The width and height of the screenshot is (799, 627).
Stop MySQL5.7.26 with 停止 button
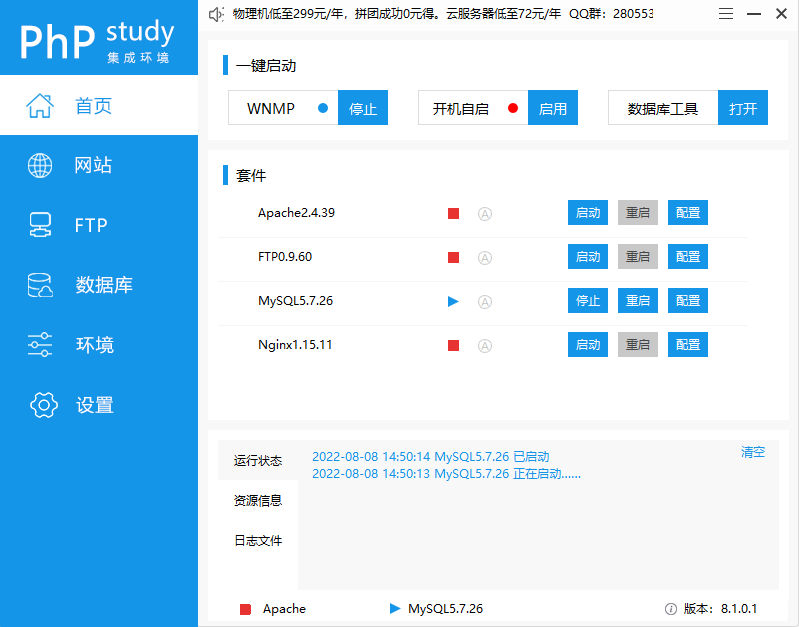pyautogui.click(x=588, y=301)
